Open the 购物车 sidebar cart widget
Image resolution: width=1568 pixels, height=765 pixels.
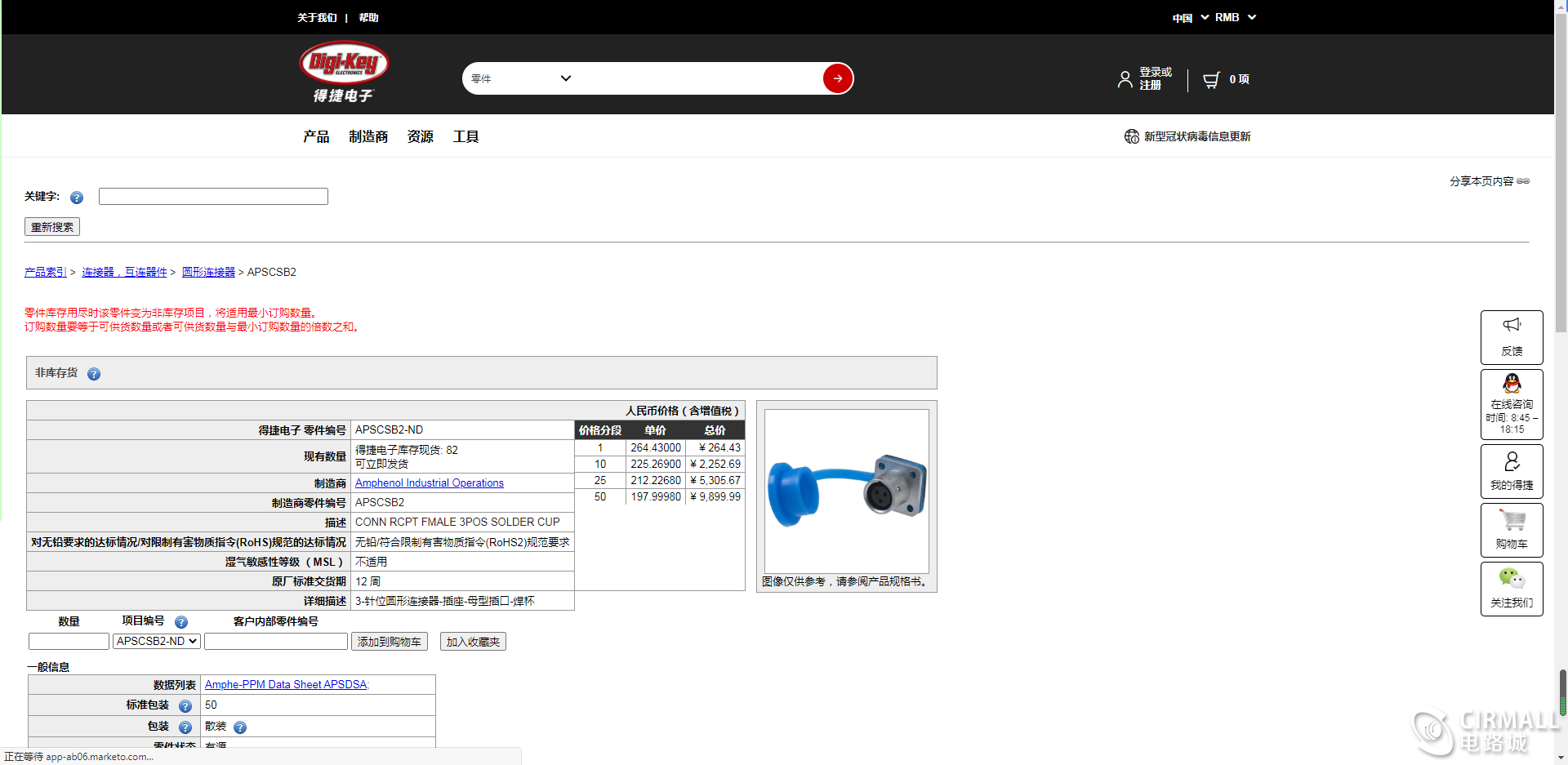tap(1512, 530)
